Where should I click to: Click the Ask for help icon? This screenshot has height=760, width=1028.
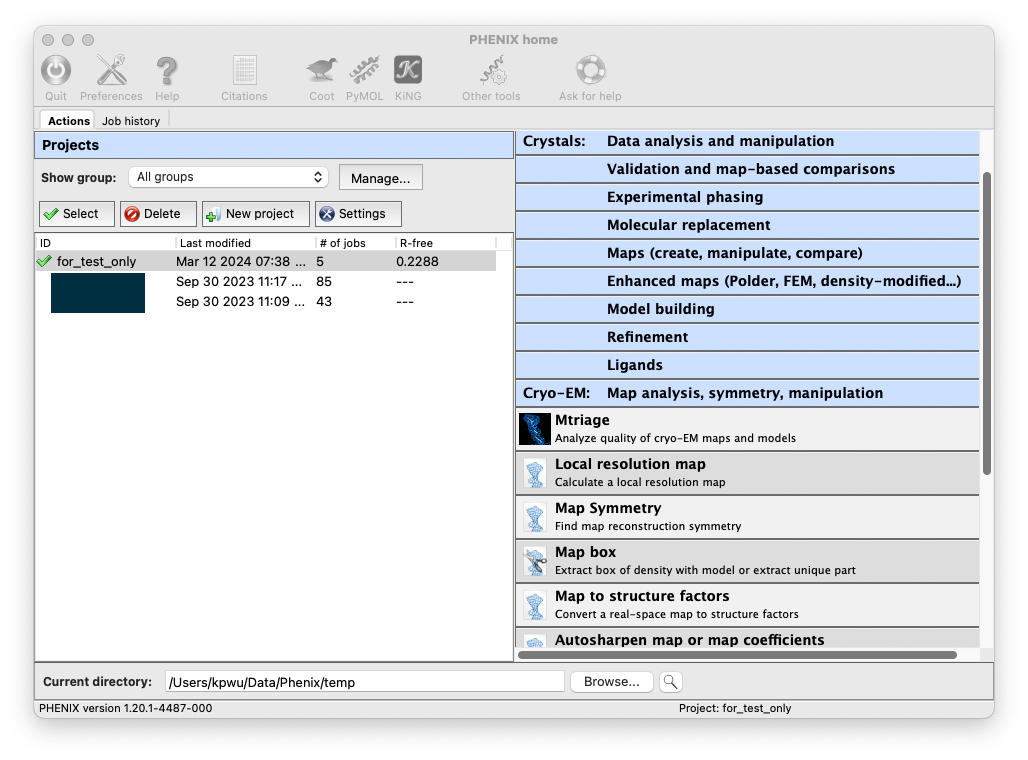point(590,75)
